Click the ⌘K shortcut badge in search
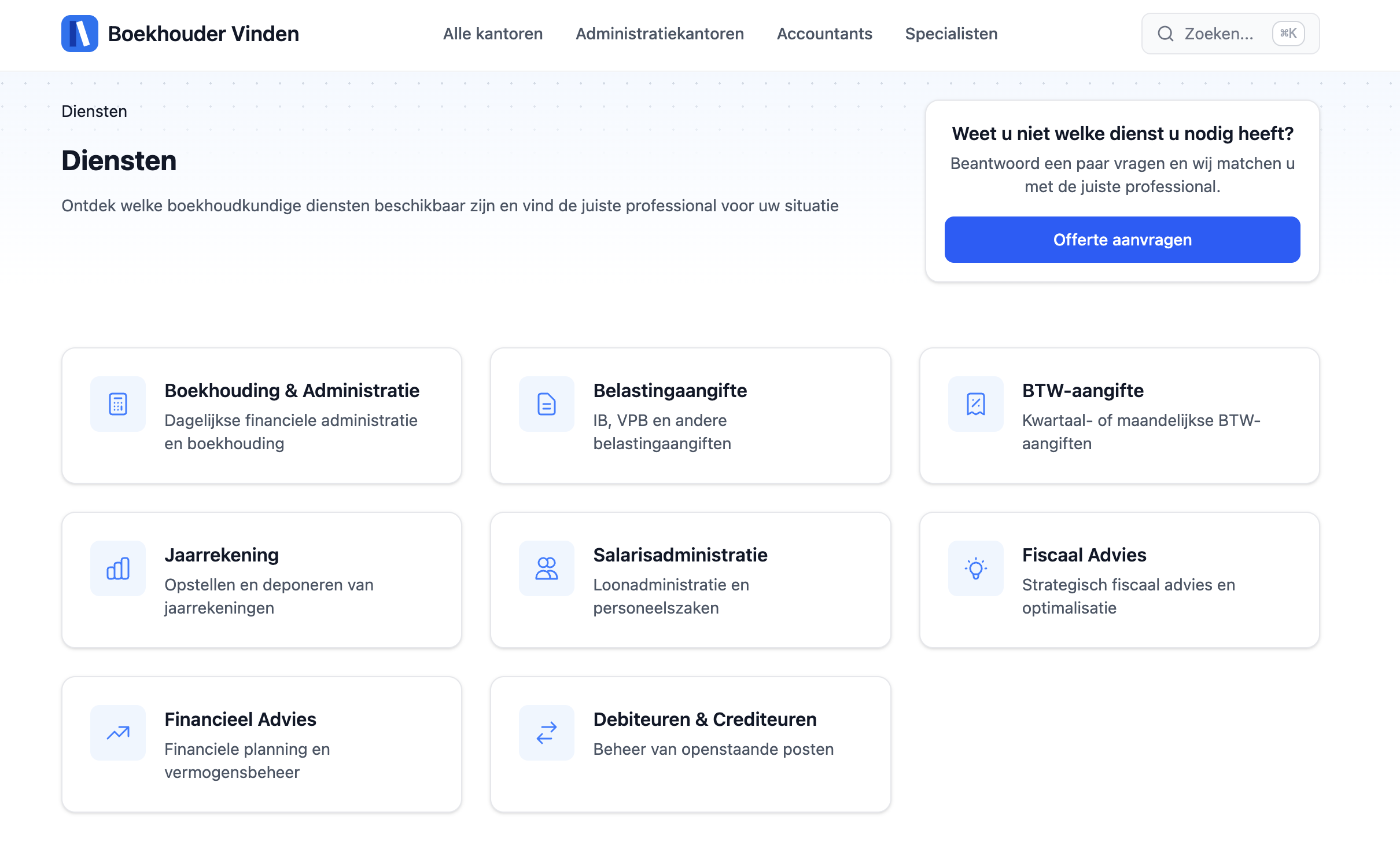Viewport: 1400px width, 859px height. [x=1288, y=34]
